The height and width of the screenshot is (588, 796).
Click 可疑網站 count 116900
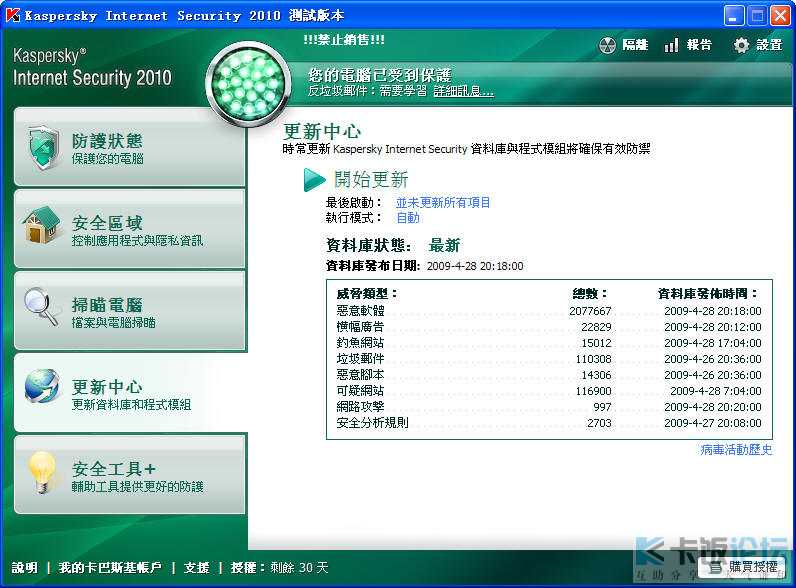click(593, 391)
